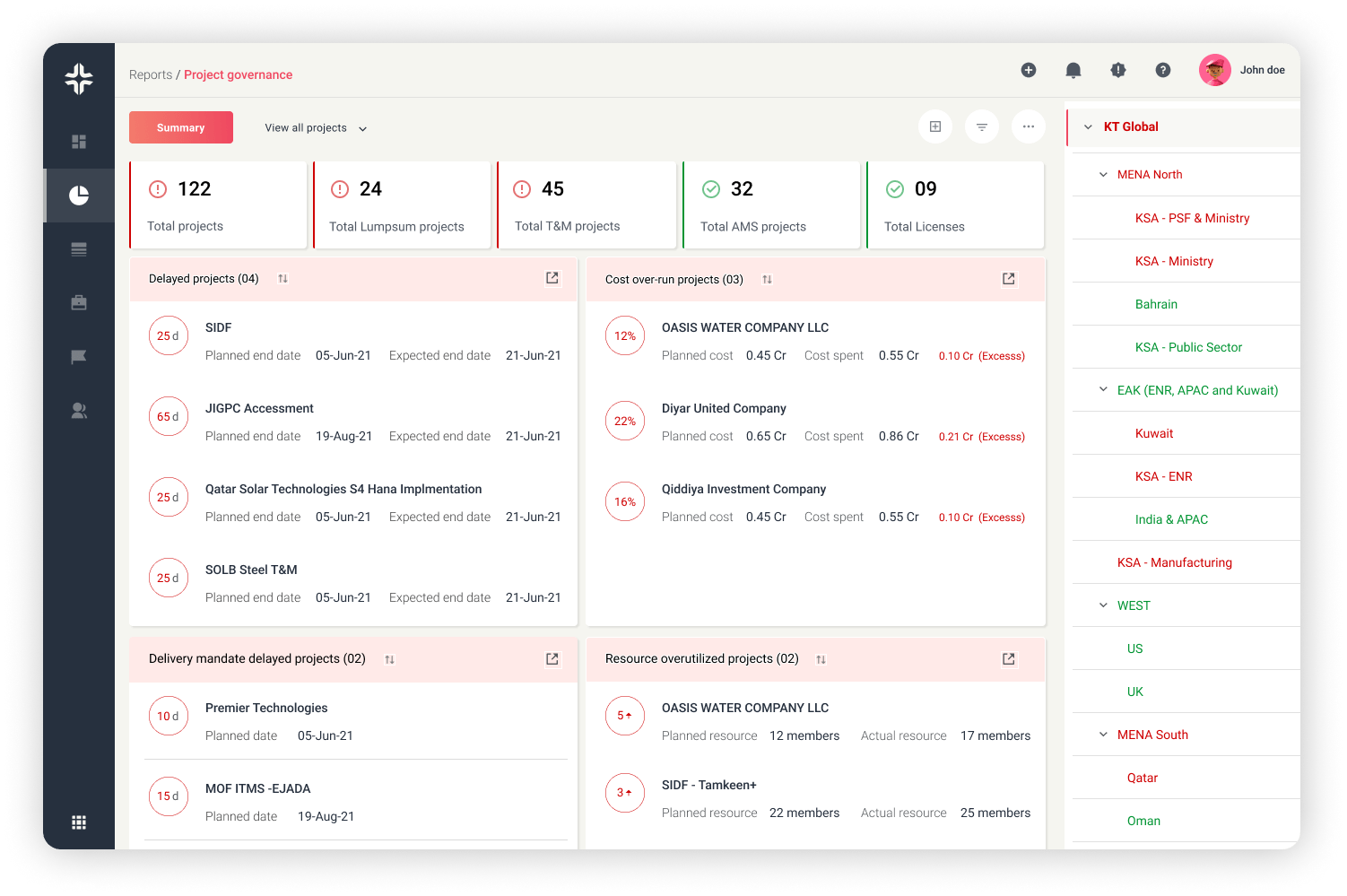Select KSA - Manufacturing in the region list
The height and width of the screenshot is (896, 1347).
[1175, 561]
